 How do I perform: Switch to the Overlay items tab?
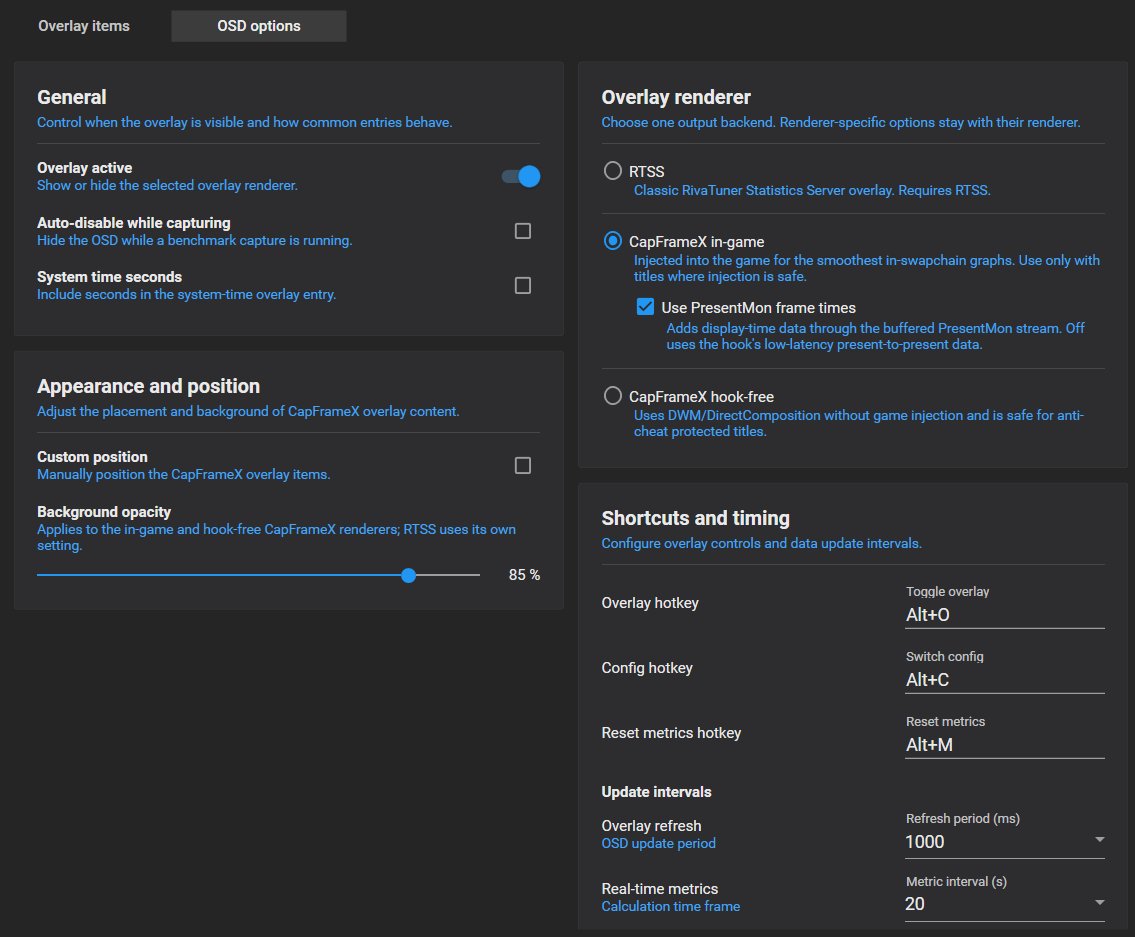click(x=84, y=26)
